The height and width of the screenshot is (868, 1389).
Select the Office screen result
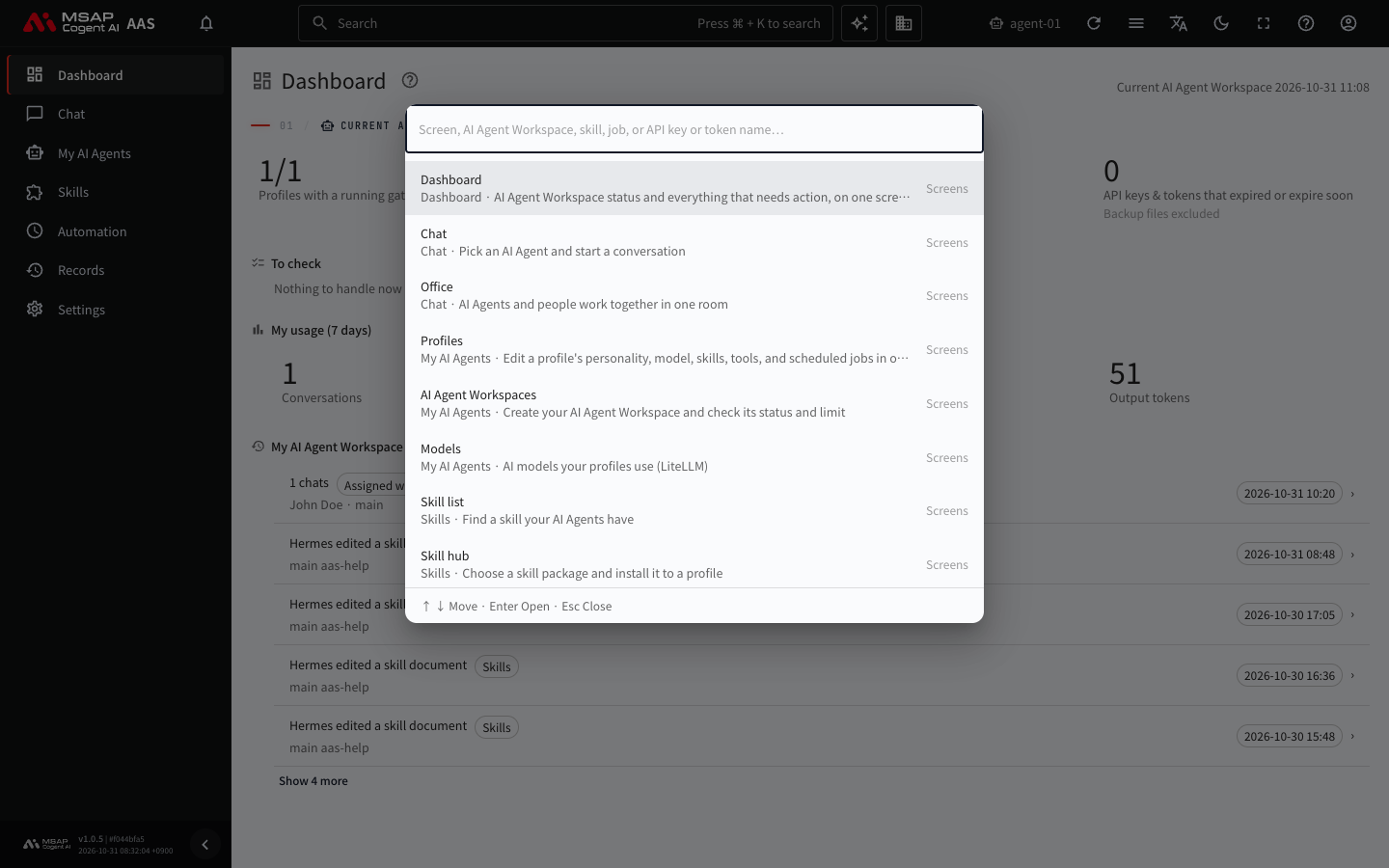click(694, 295)
